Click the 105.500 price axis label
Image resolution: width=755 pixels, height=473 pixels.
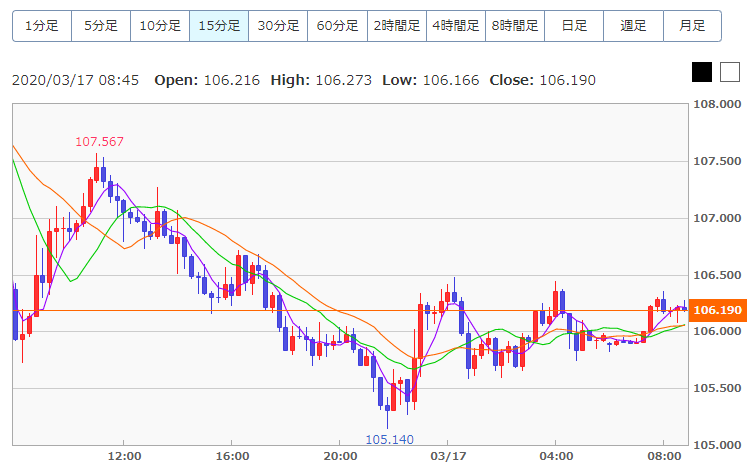click(717, 388)
